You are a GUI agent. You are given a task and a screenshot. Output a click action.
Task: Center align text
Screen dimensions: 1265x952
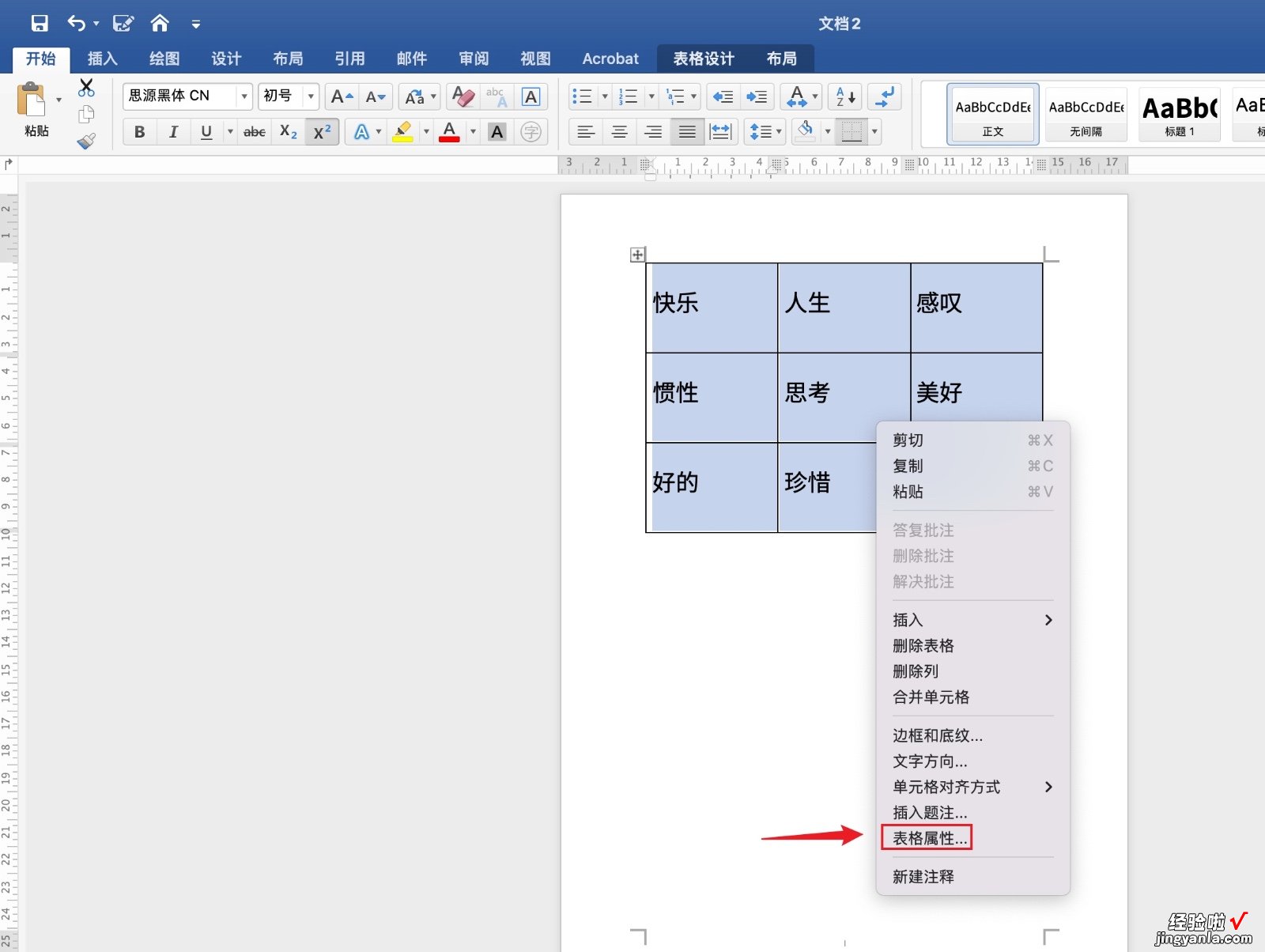point(620,132)
